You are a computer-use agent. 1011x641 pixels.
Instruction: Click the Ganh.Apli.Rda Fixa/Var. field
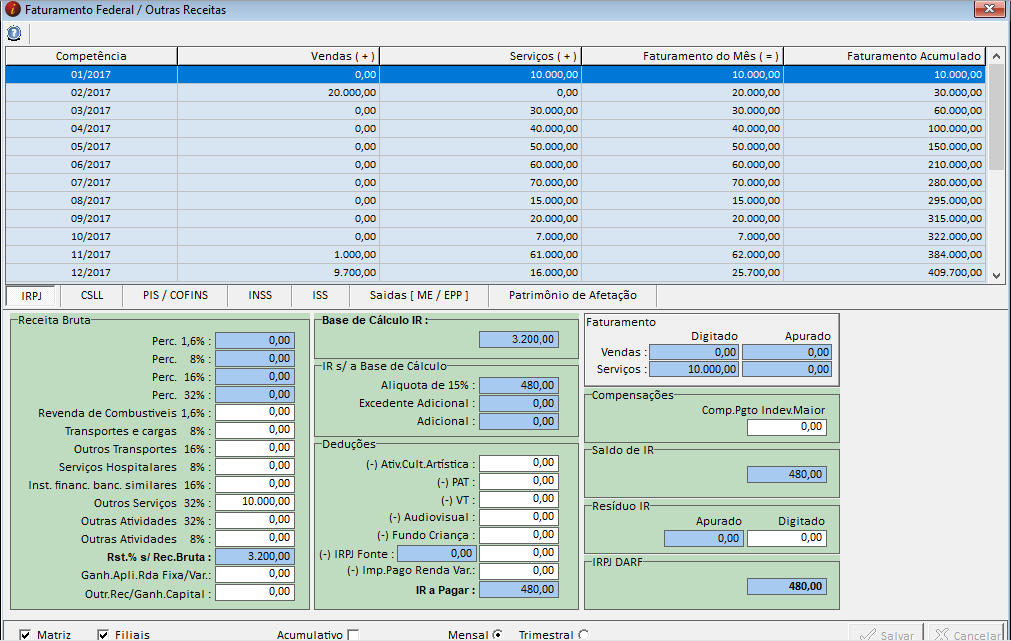pos(255,574)
